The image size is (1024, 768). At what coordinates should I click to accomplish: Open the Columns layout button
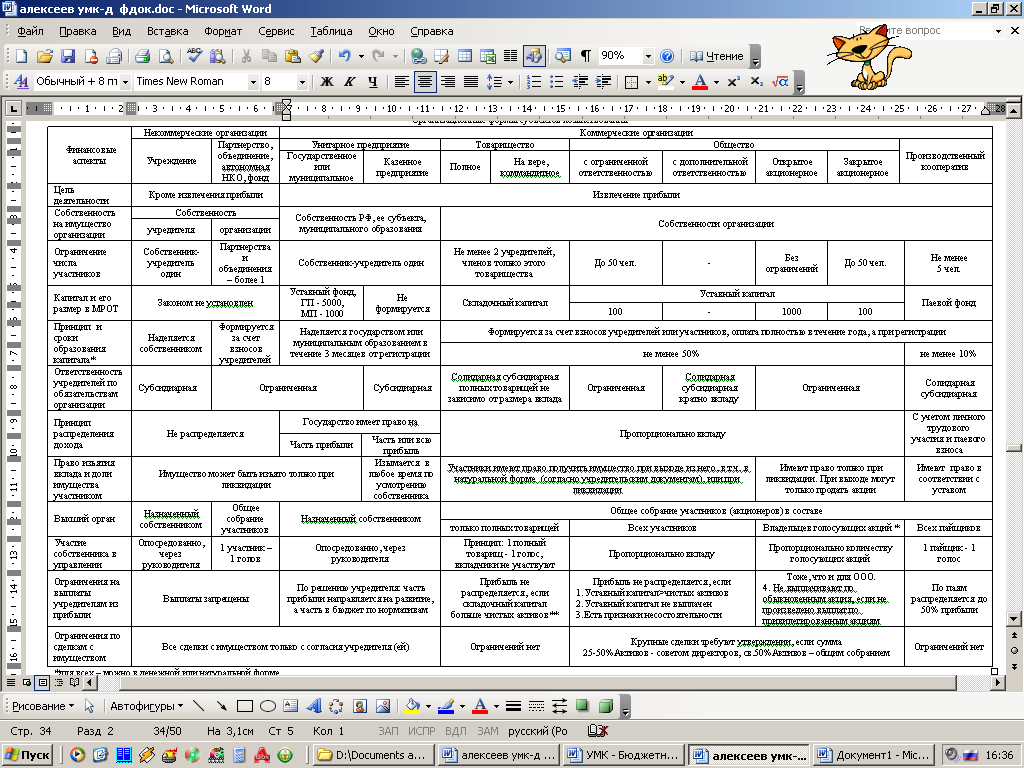[511, 56]
